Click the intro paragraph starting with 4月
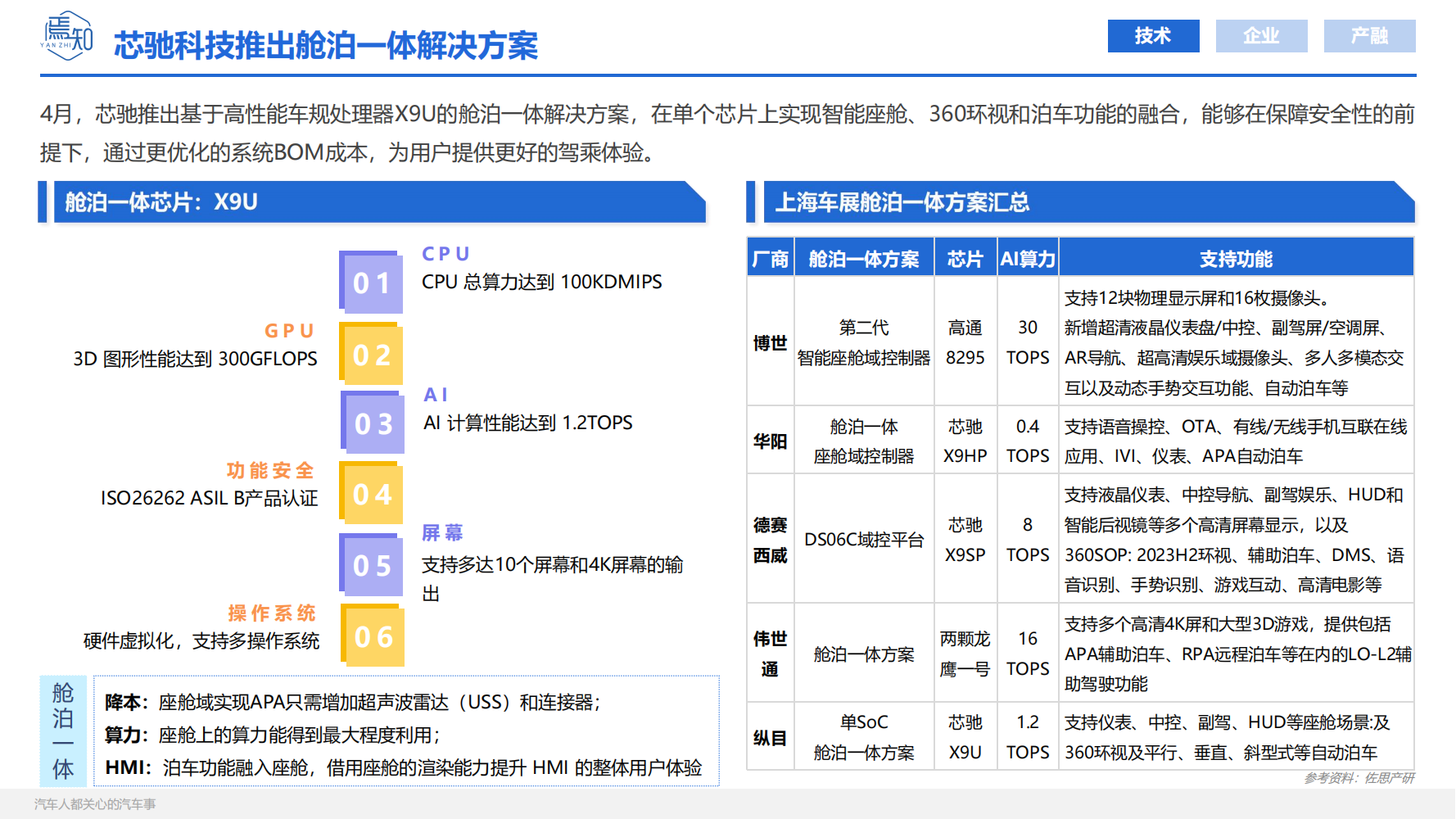 click(x=727, y=133)
